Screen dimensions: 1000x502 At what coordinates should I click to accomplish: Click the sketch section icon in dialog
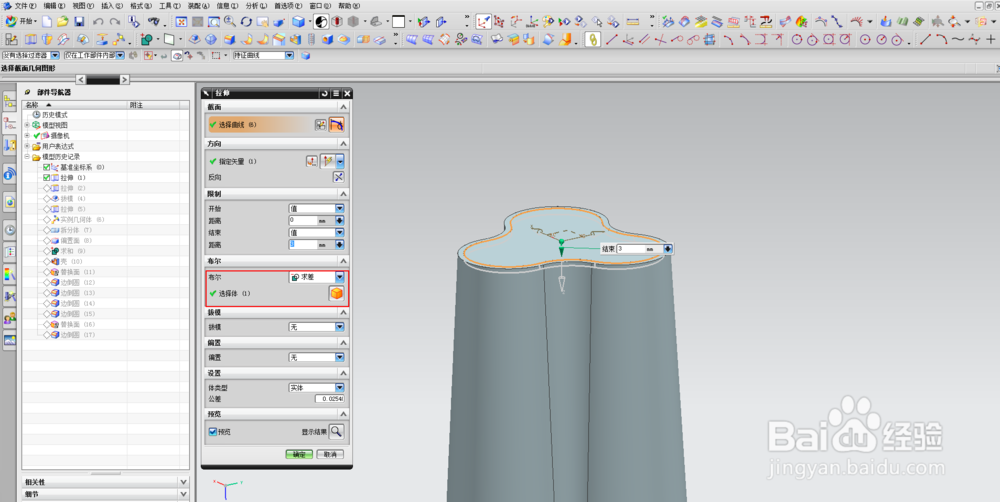[321, 125]
